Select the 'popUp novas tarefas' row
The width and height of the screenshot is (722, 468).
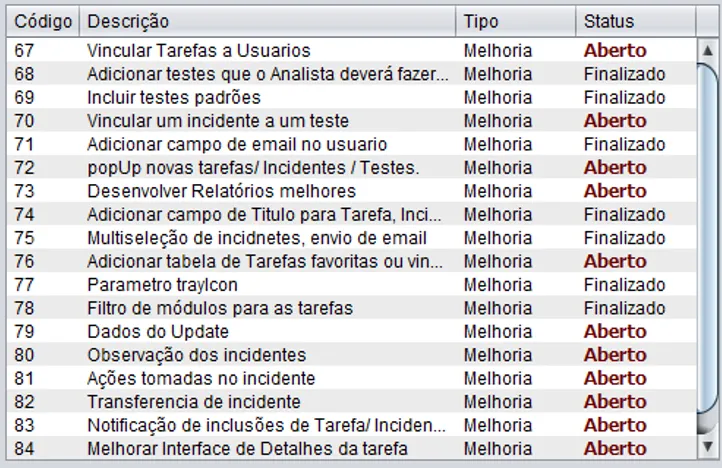252,167
